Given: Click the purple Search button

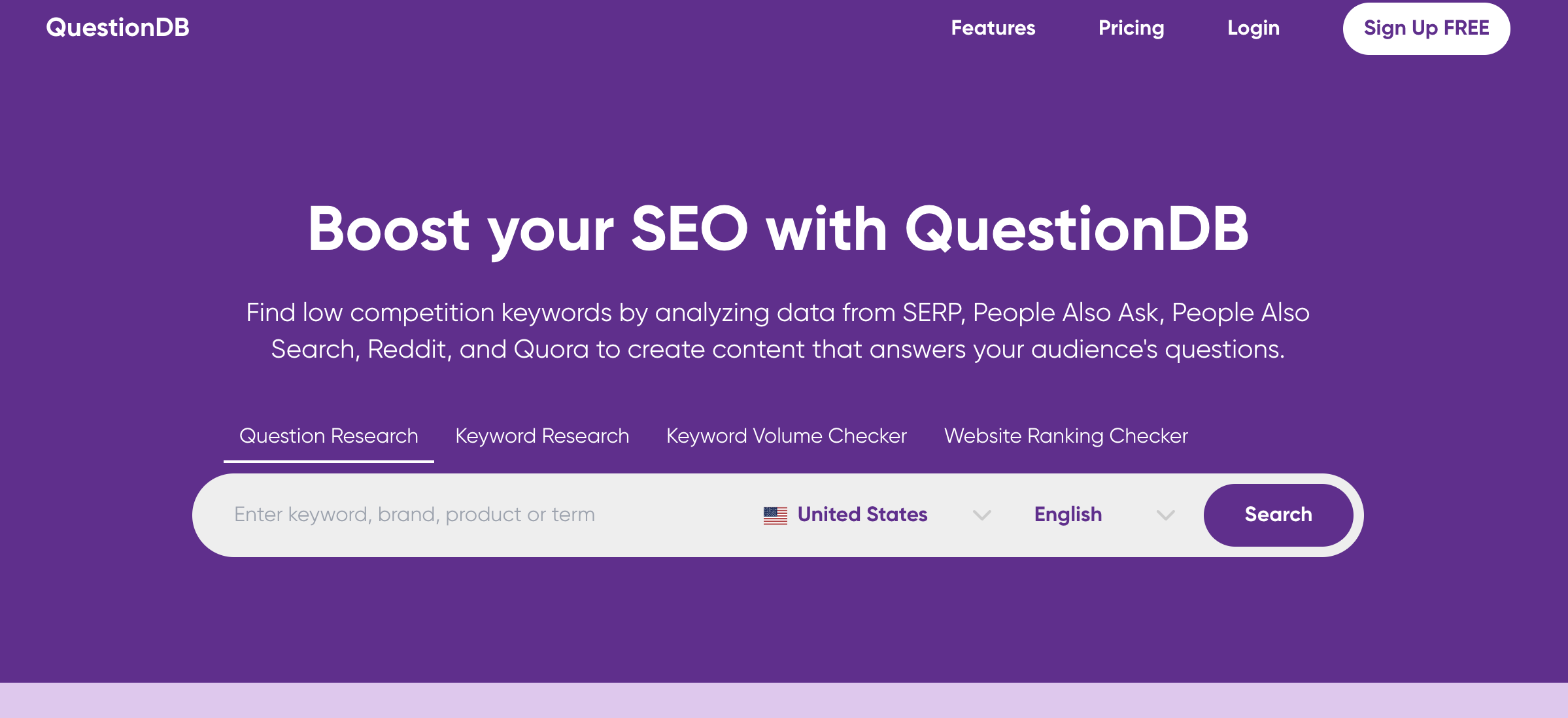Looking at the screenshot, I should (1278, 515).
